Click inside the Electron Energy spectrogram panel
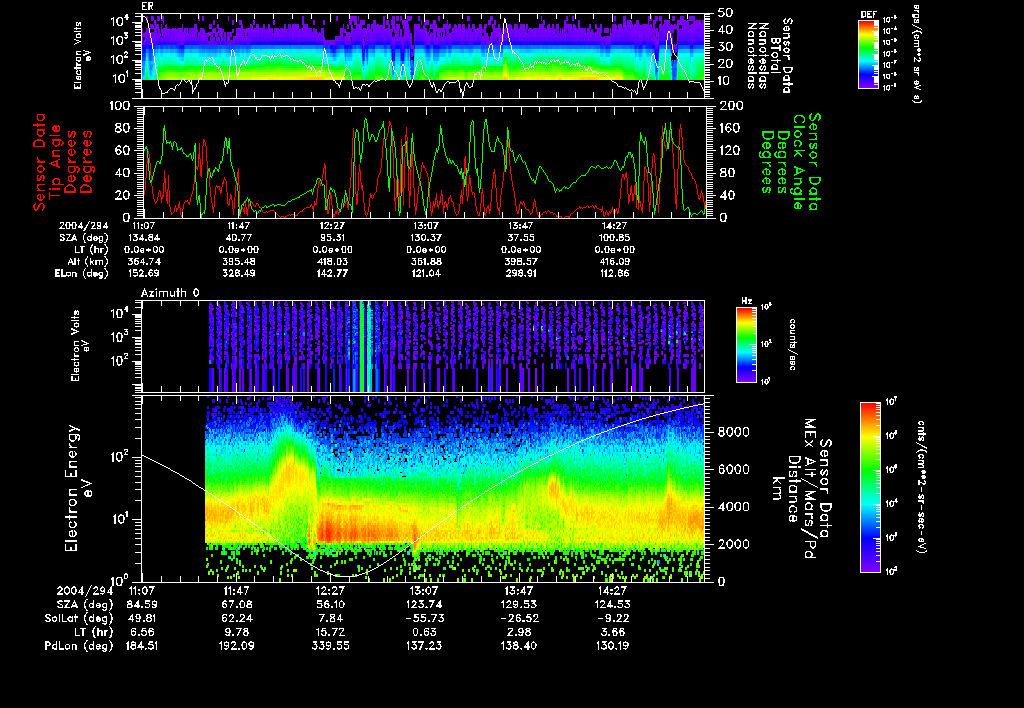 423,488
